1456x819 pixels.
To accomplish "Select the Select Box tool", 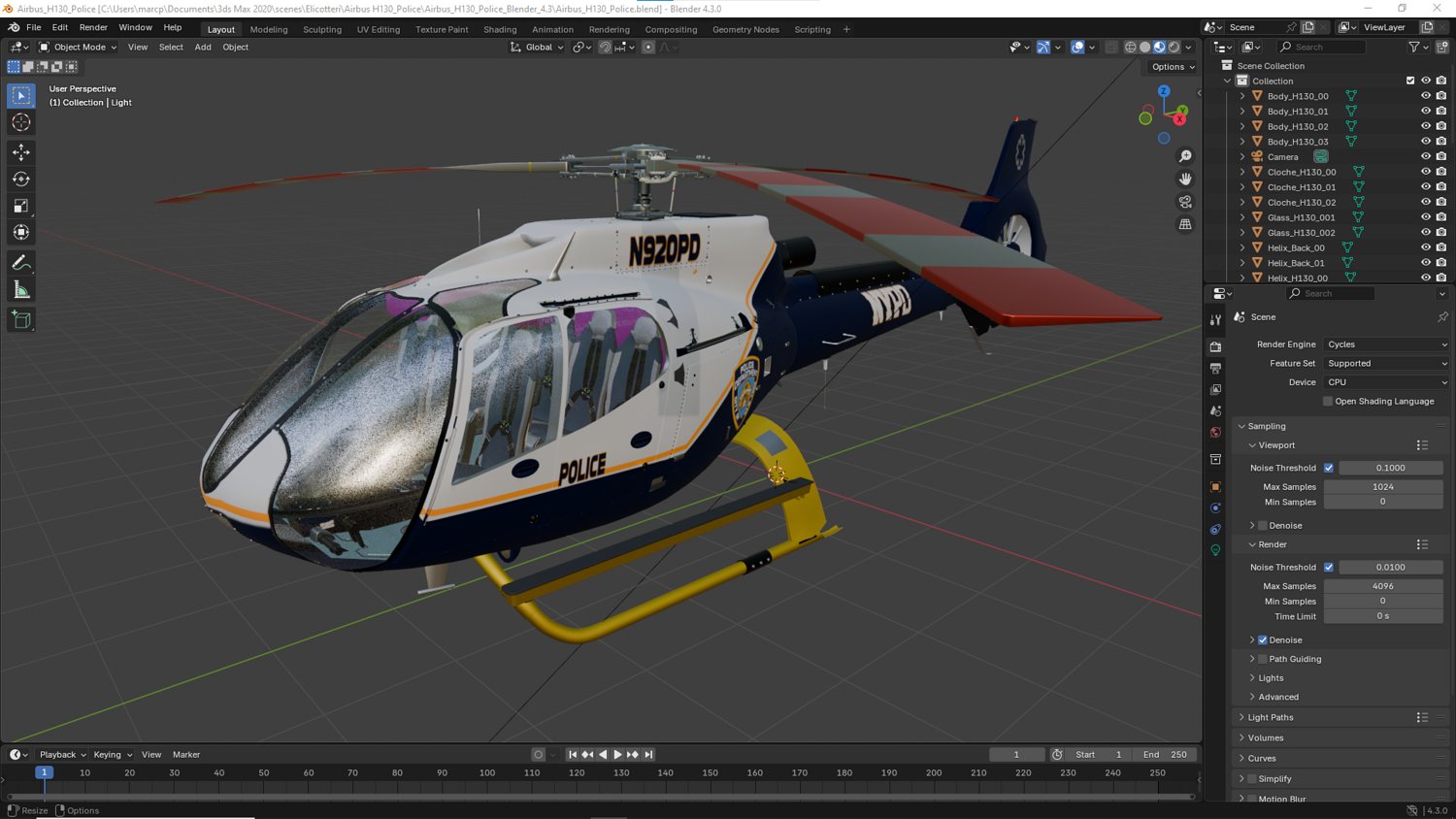I will coord(21,96).
